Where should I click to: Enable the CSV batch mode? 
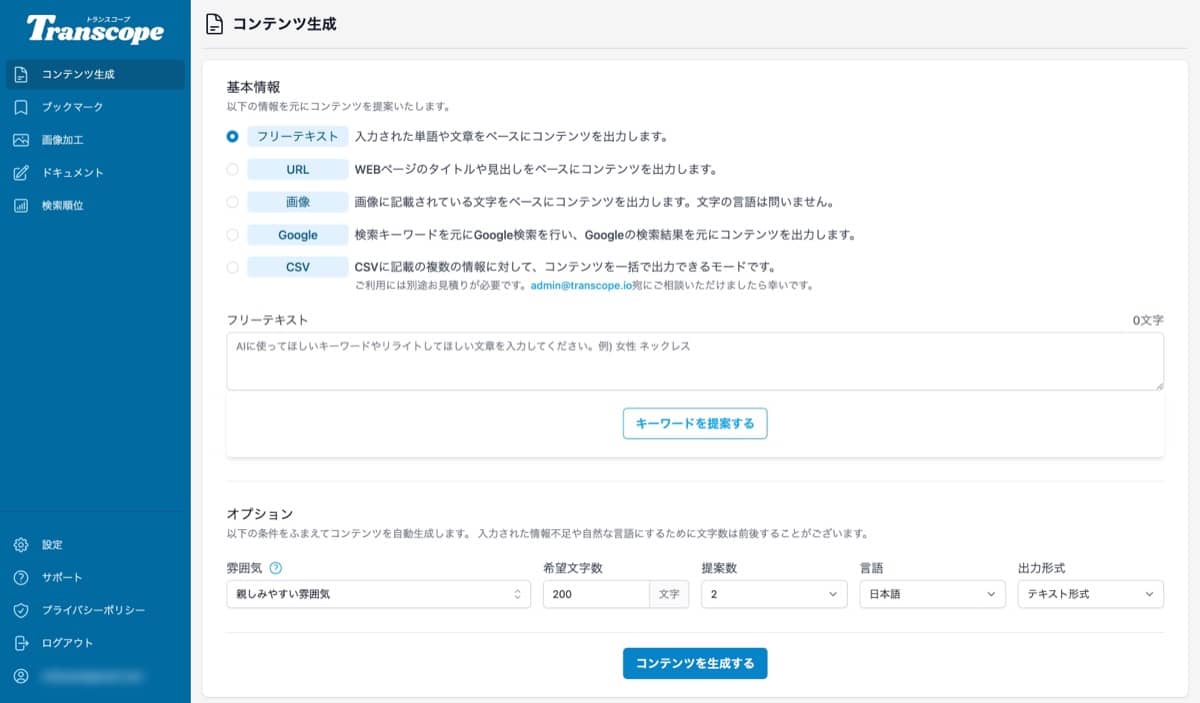[x=230, y=267]
